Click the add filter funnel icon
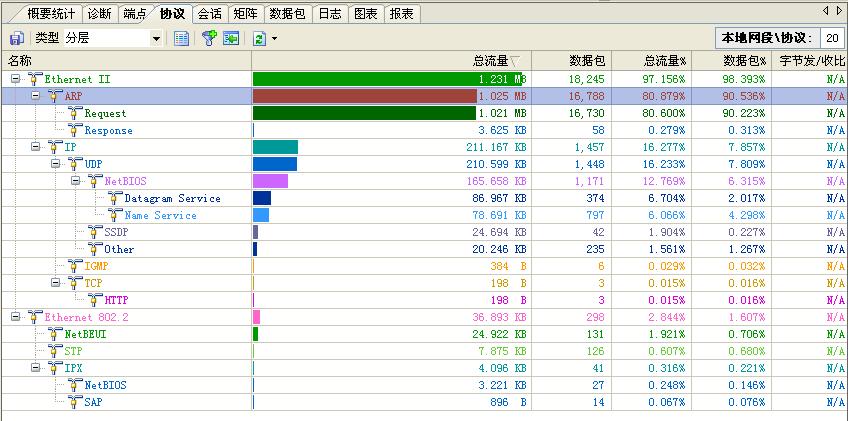This screenshot has height=421, width=848. tap(209, 38)
